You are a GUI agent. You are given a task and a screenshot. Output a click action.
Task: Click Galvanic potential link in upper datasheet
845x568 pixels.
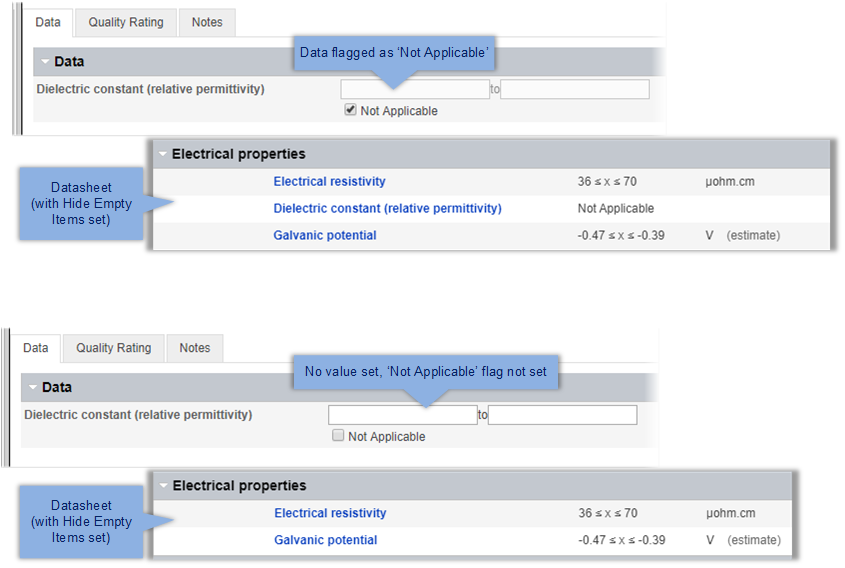pyautogui.click(x=325, y=235)
